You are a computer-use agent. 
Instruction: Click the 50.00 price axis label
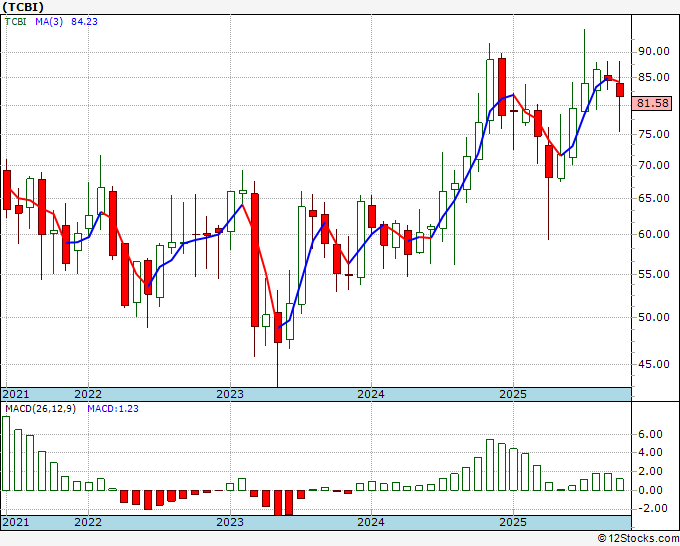coord(654,317)
